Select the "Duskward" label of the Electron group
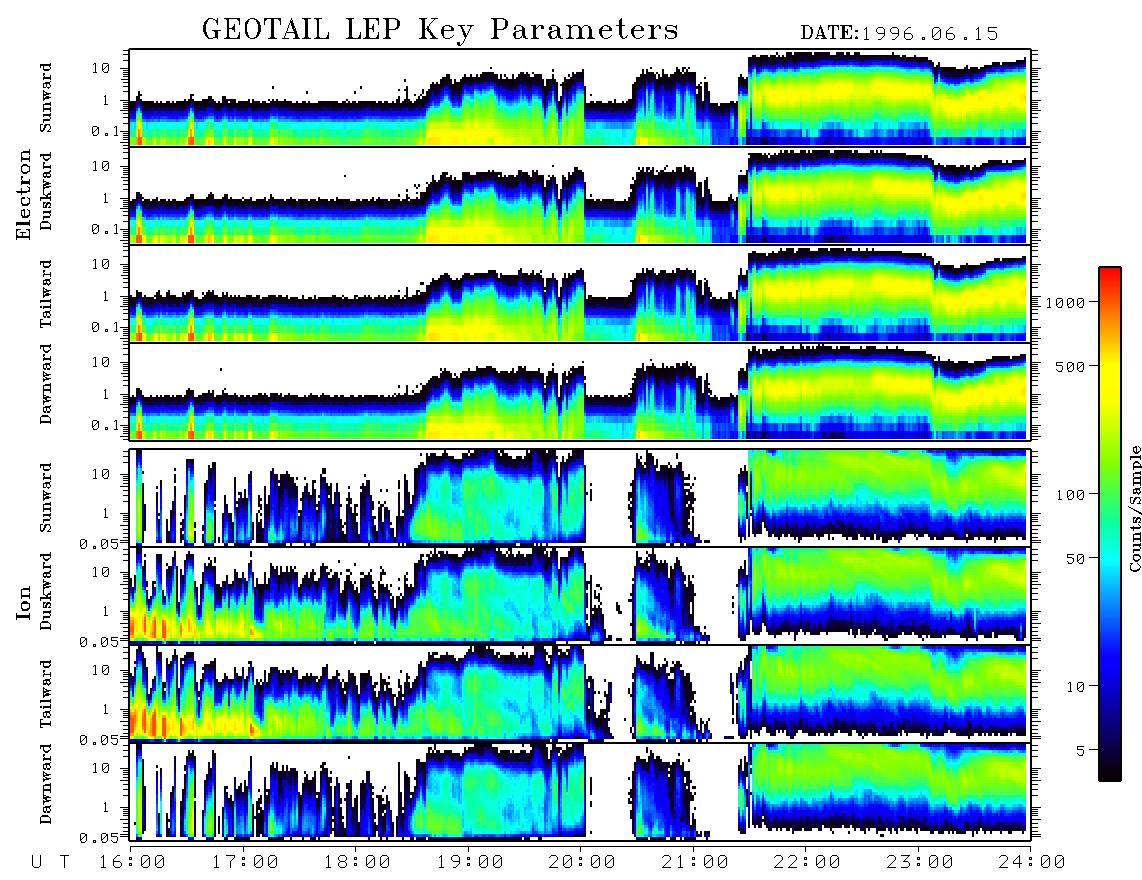Image resolution: width=1142 pixels, height=880 pixels. tap(46, 191)
